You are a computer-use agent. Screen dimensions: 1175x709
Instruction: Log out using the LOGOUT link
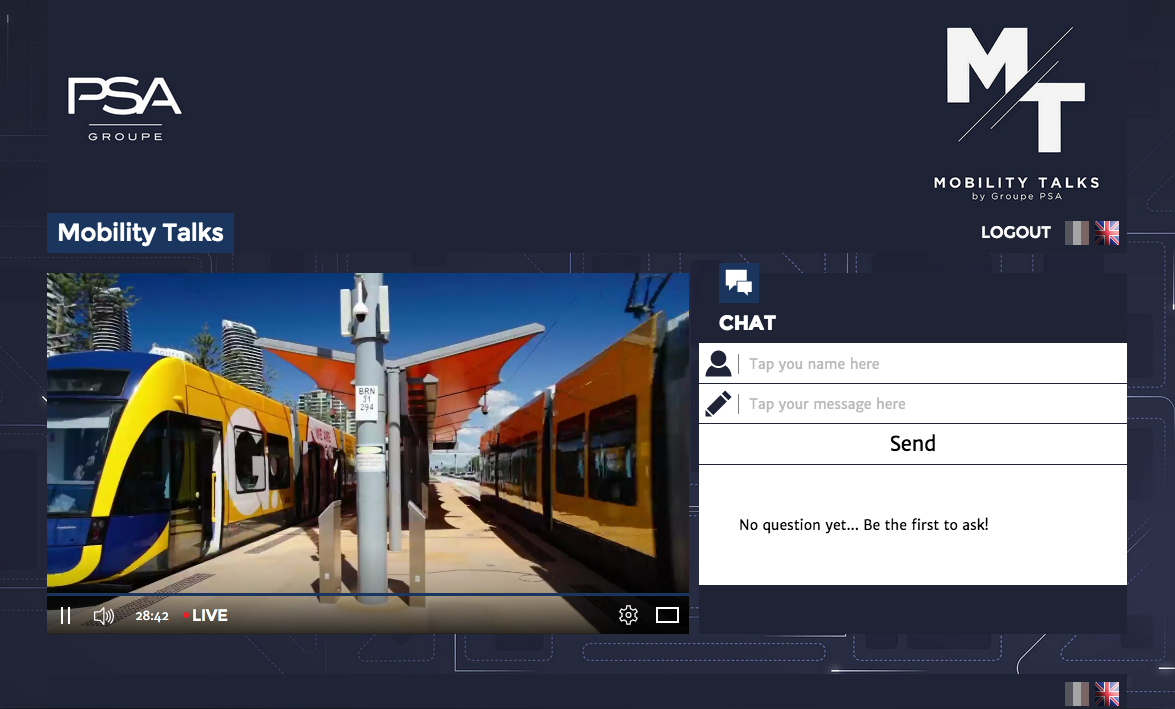coord(1015,232)
